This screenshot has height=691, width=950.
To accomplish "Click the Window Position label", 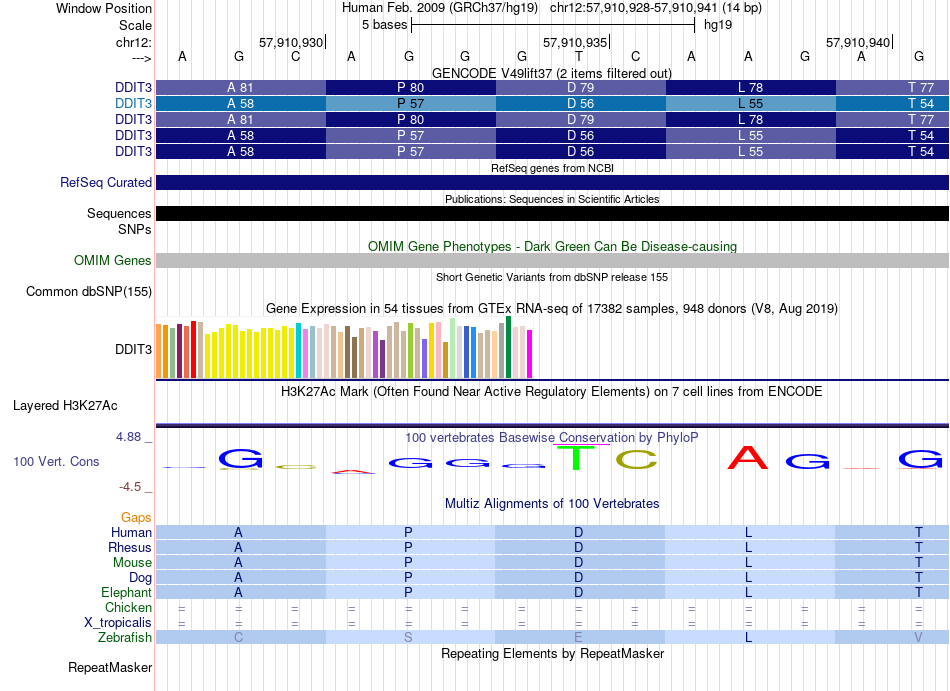I will [x=104, y=8].
